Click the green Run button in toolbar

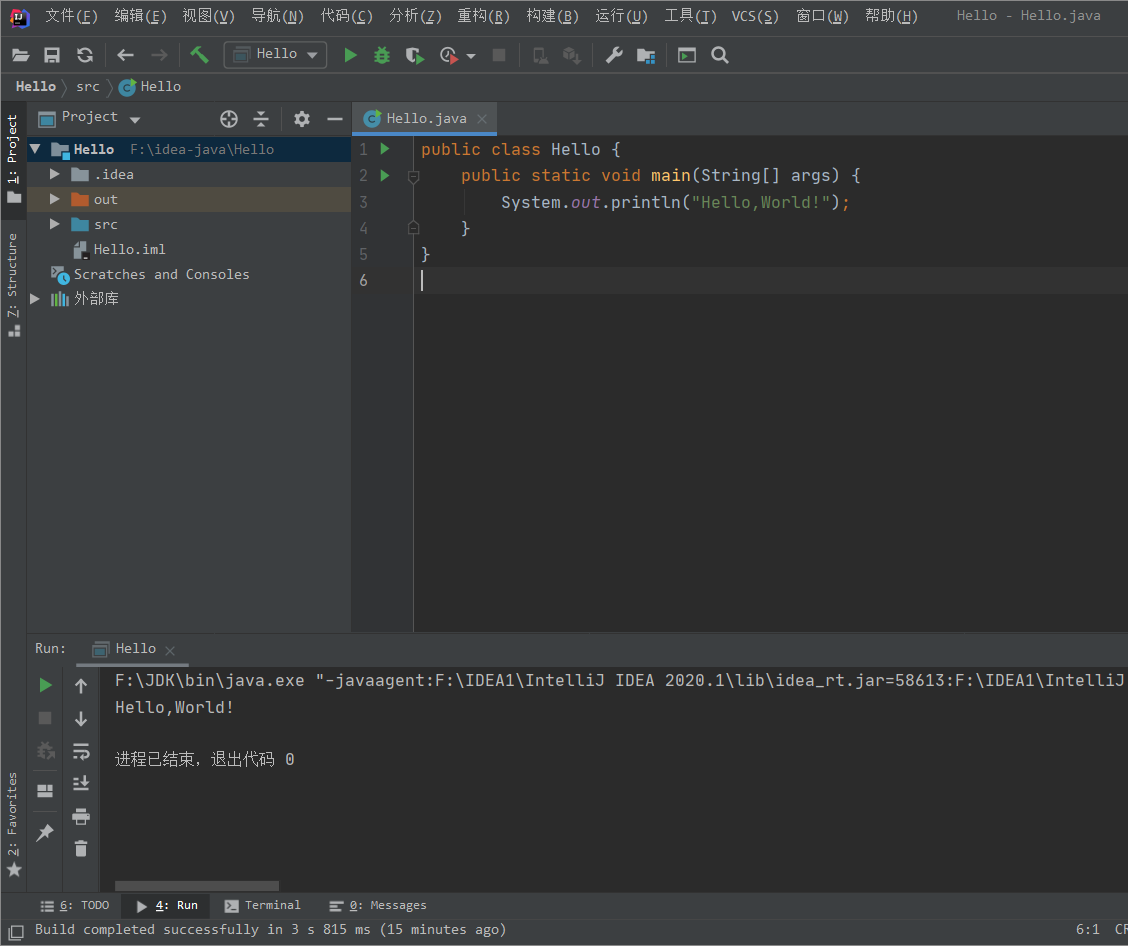click(x=350, y=55)
